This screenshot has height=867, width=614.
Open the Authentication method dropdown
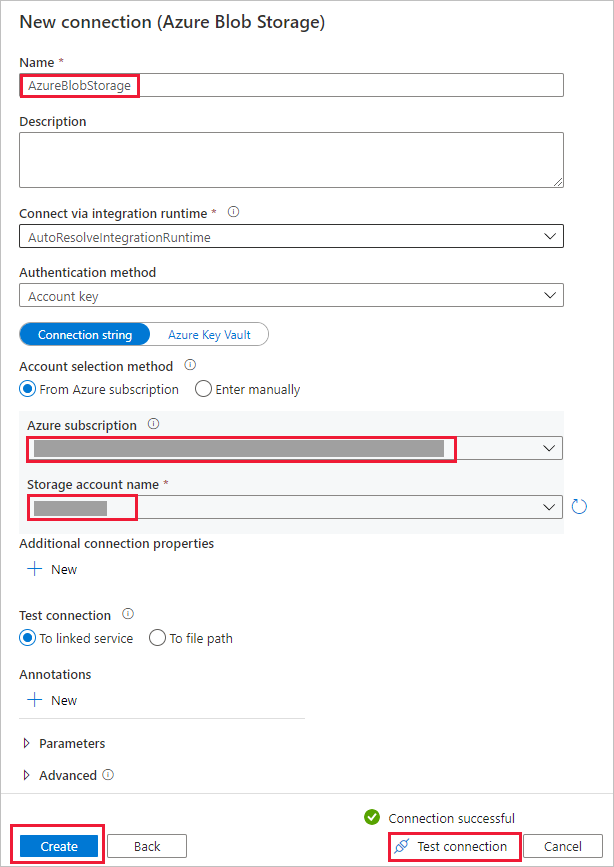click(291, 294)
